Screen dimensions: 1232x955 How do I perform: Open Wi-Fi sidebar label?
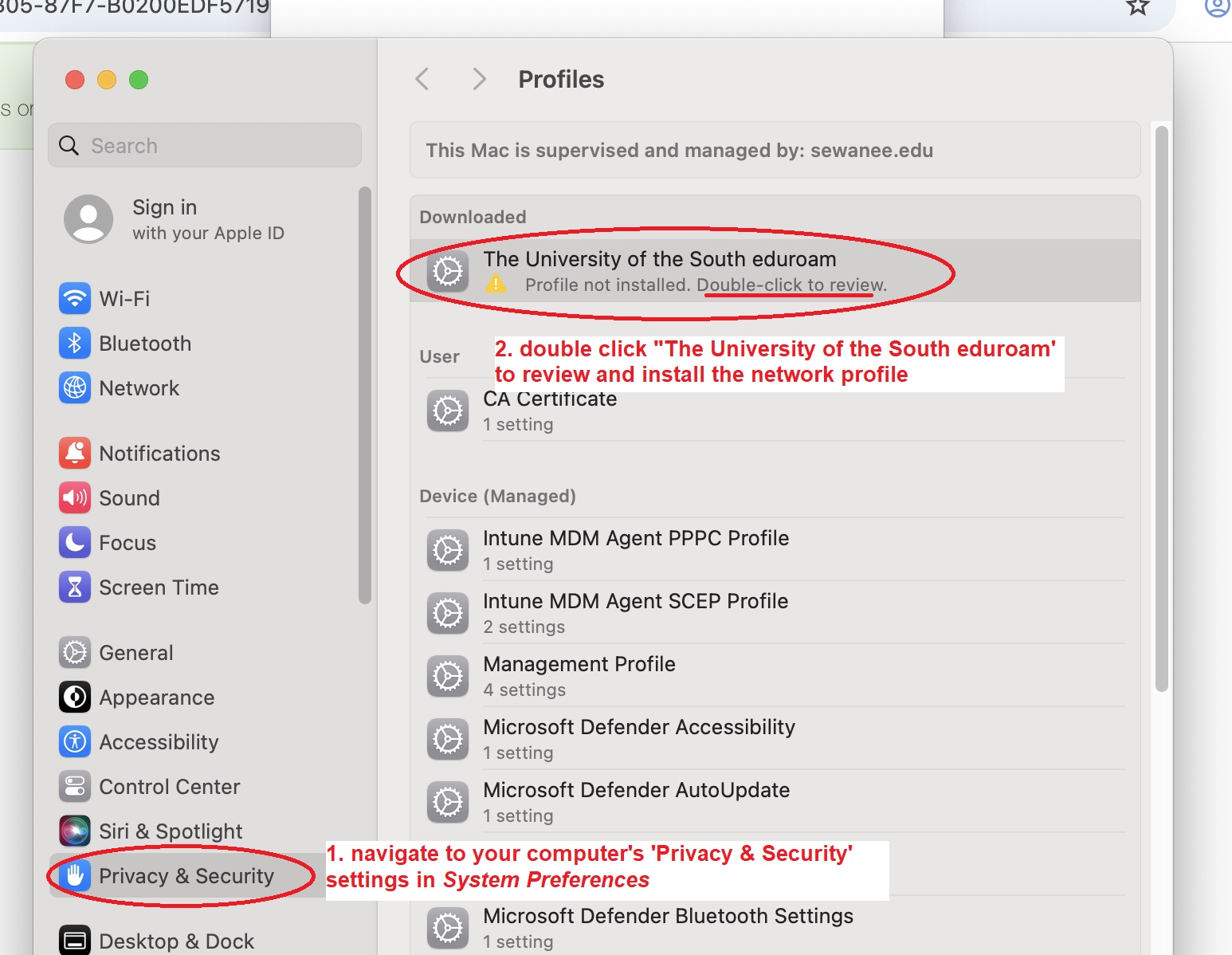(x=124, y=299)
